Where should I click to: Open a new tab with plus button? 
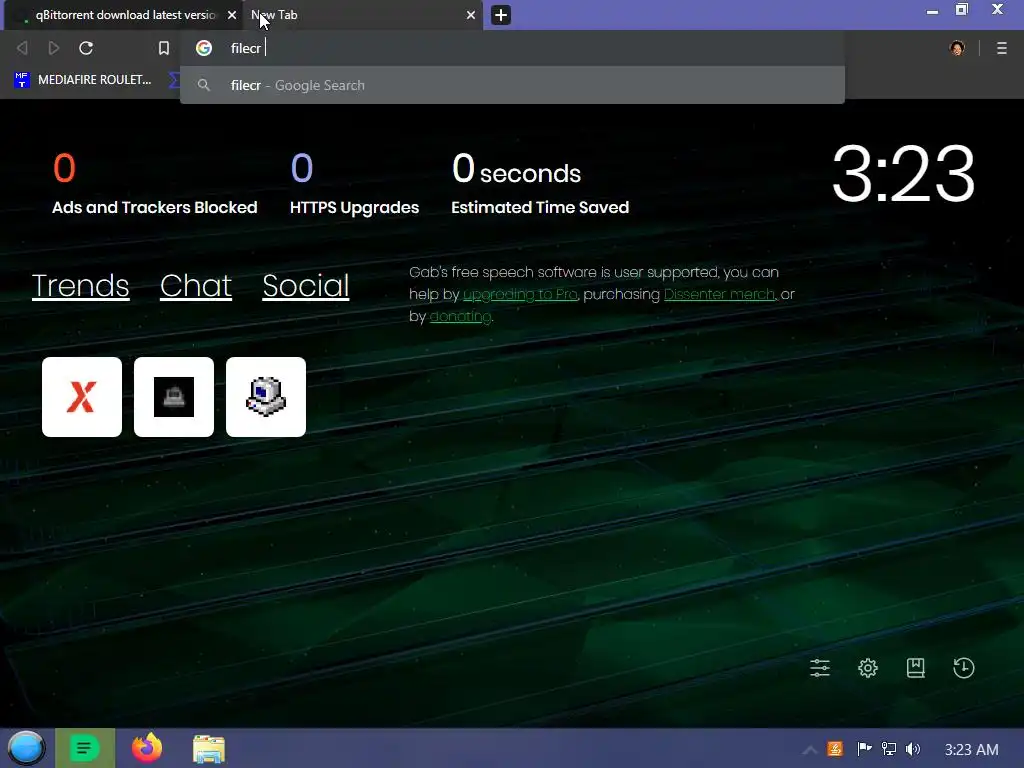501,15
